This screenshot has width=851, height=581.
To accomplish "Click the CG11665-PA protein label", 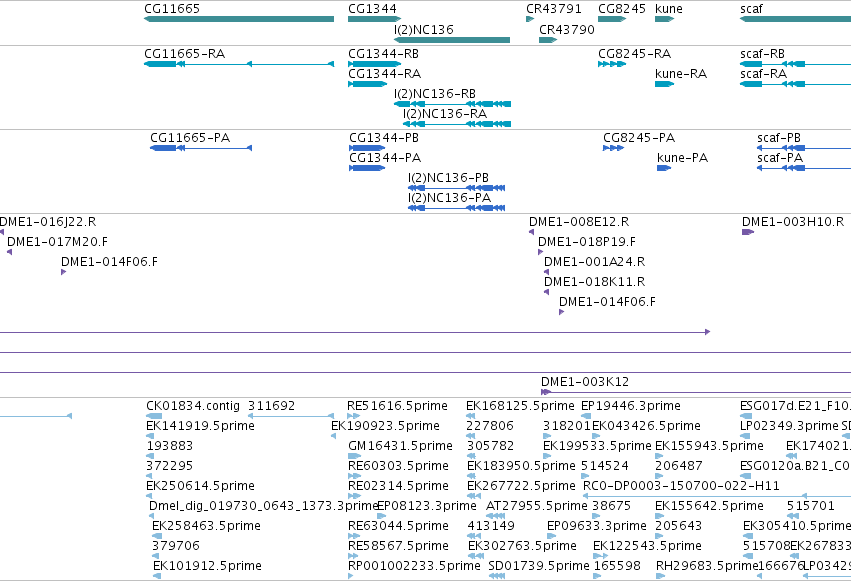I will click(x=190, y=138).
